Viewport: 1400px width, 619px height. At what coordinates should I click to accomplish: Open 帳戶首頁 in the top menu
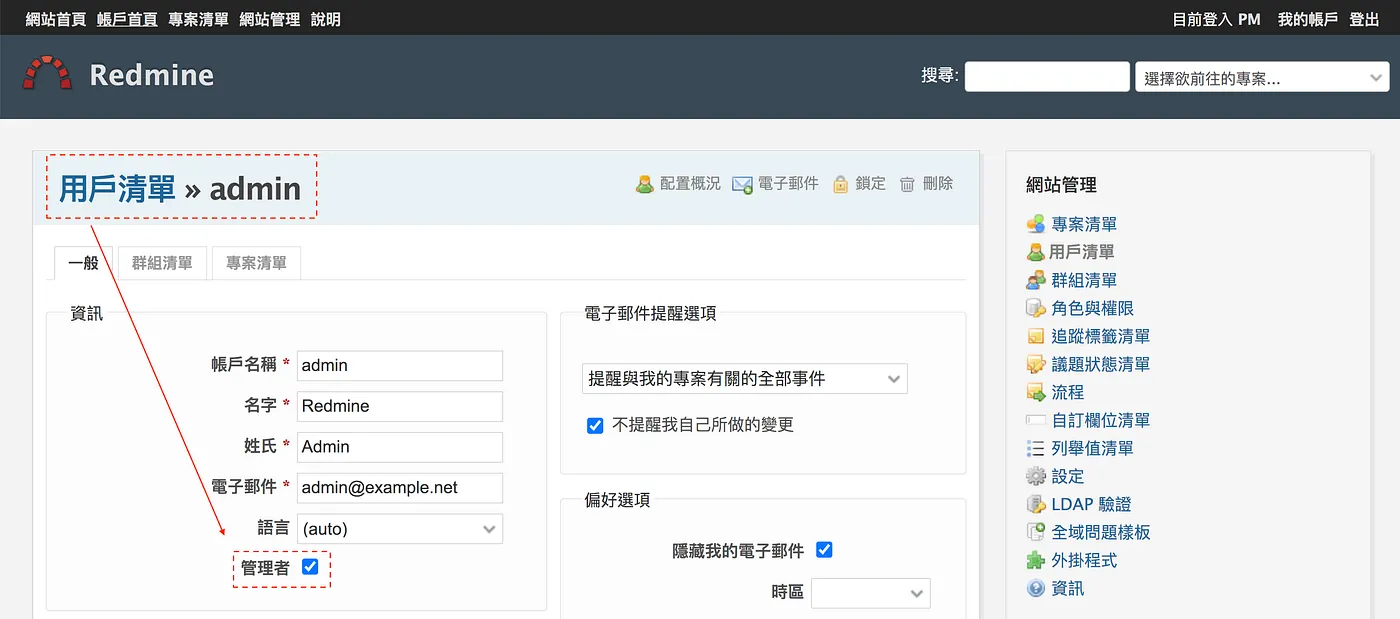coord(127,19)
